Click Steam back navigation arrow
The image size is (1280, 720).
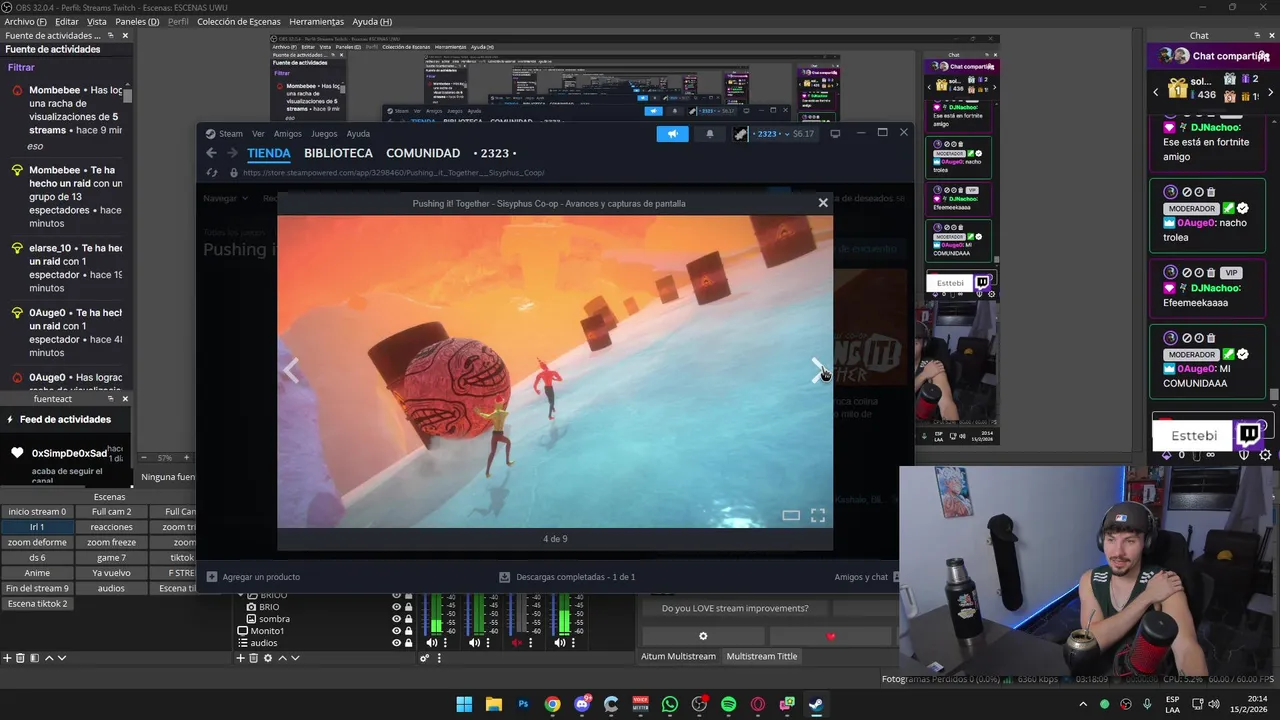point(211,153)
